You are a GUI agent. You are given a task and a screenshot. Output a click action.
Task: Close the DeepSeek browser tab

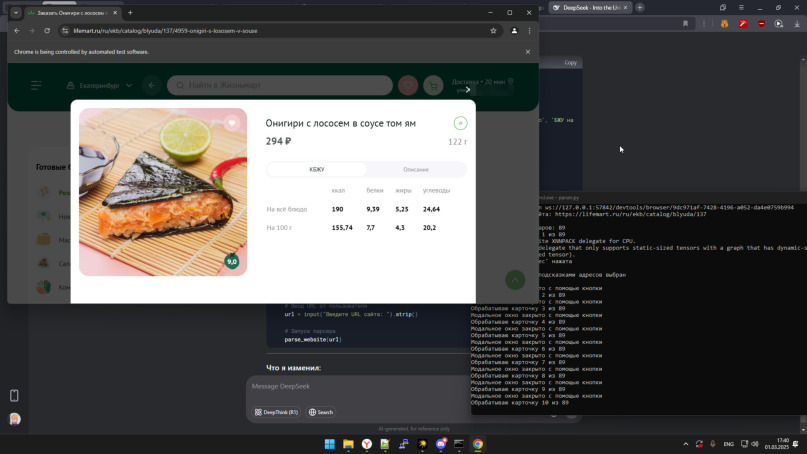(x=625, y=8)
